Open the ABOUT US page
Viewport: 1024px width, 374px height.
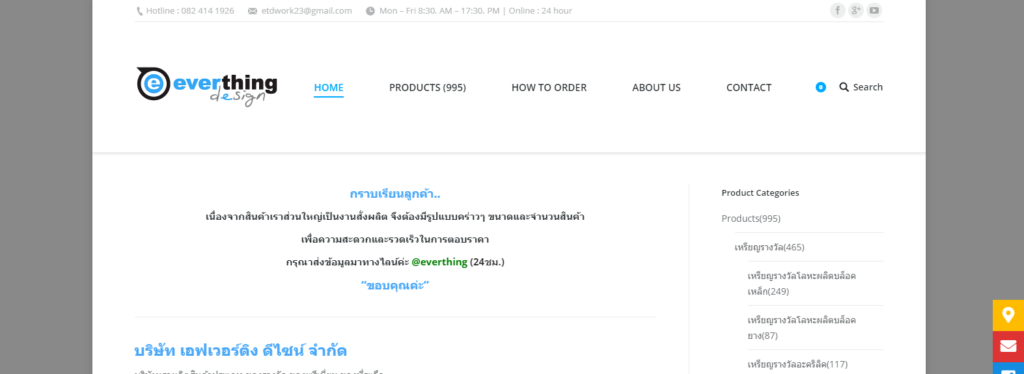656,87
